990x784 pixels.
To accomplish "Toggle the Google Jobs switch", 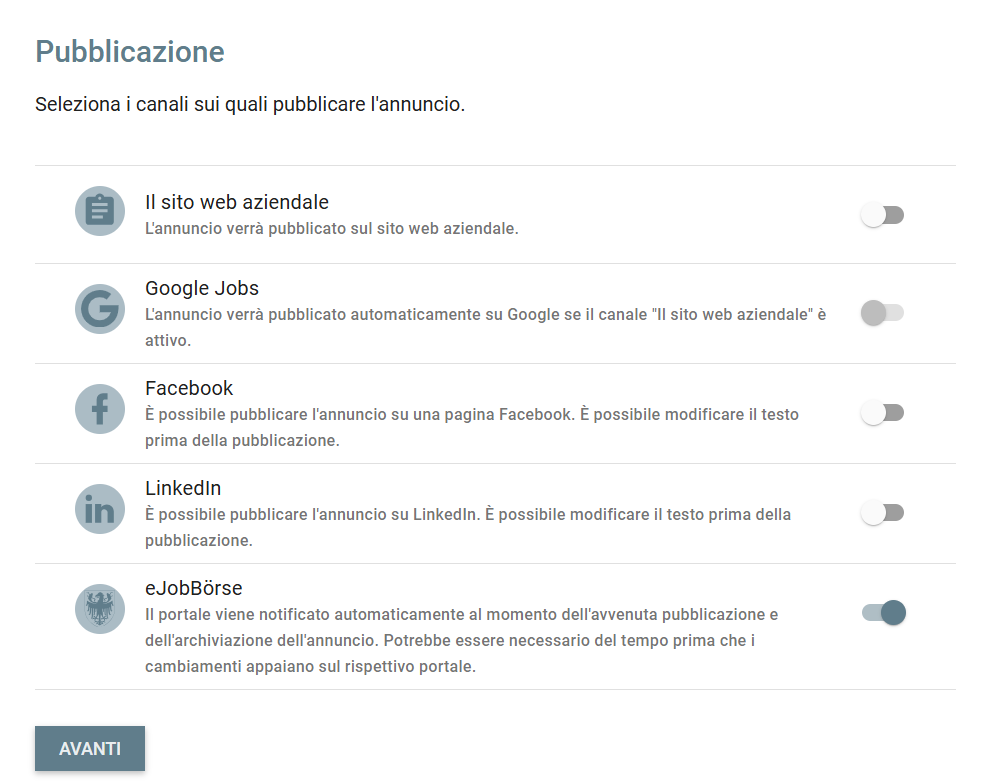I will (882, 313).
